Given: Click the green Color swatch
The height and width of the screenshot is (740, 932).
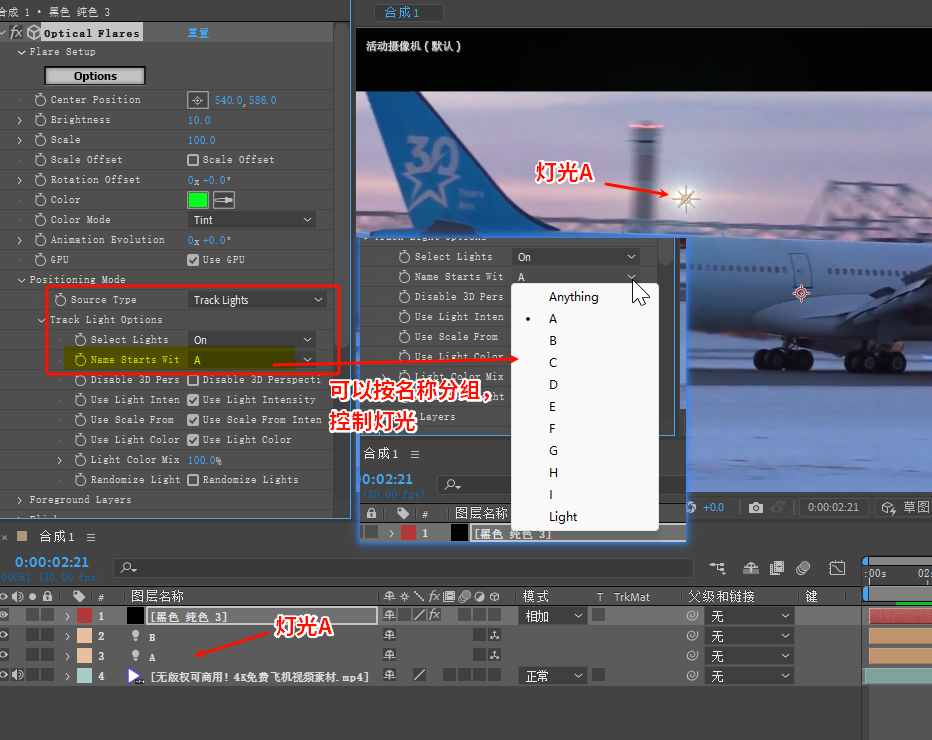Looking at the screenshot, I should click(197, 200).
